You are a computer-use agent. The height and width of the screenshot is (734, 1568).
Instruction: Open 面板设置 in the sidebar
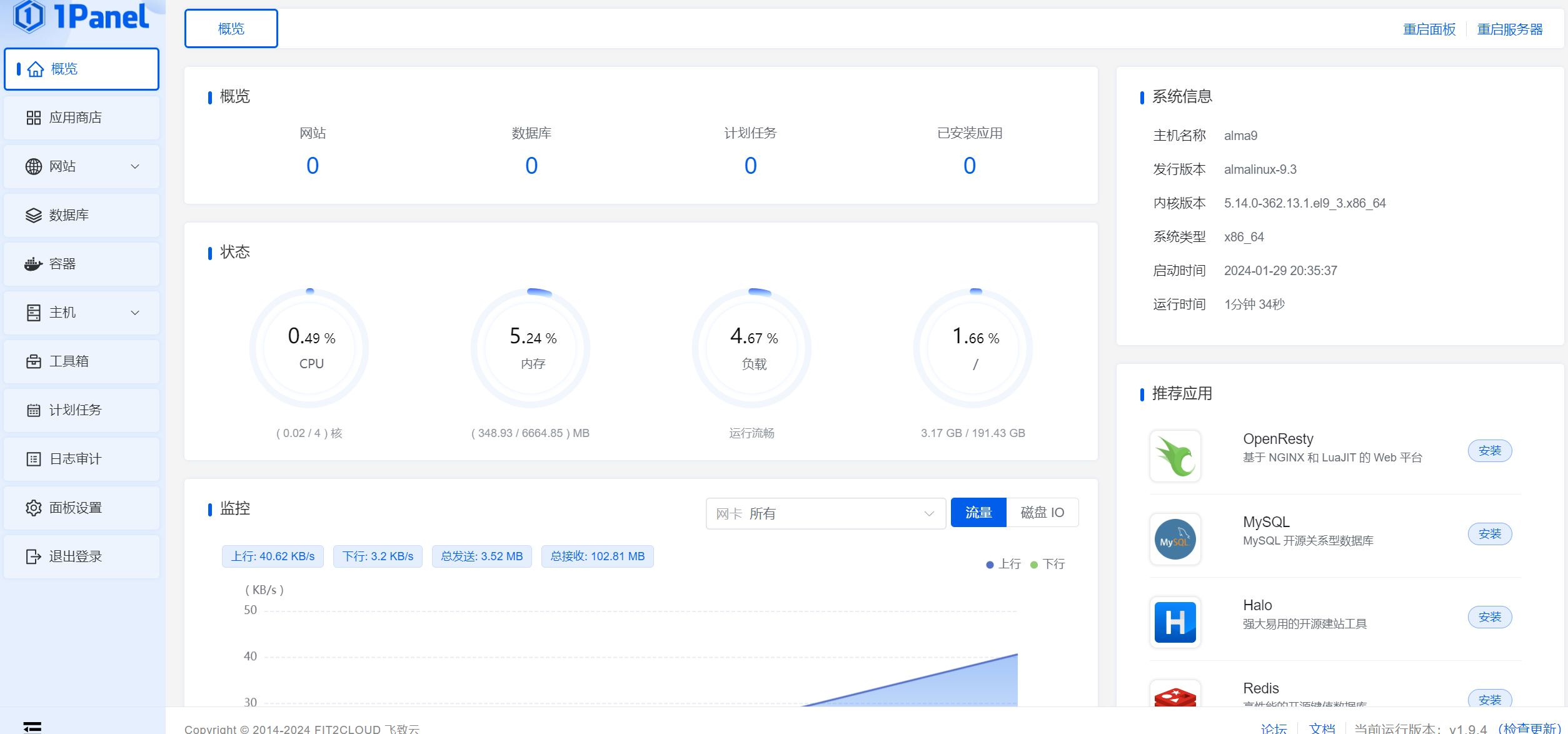point(81,508)
